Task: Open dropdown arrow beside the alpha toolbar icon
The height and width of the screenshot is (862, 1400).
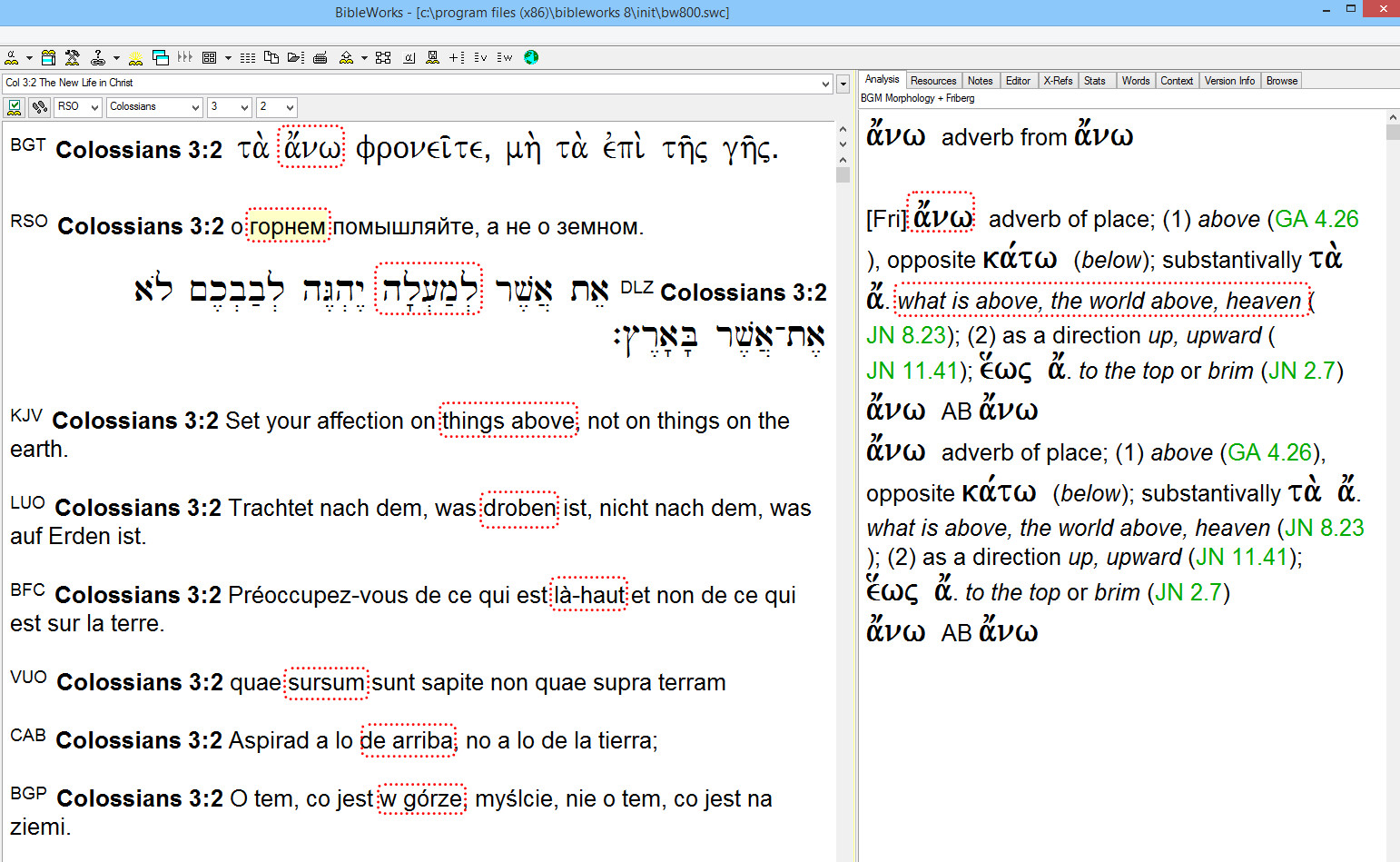Action: click(29, 58)
